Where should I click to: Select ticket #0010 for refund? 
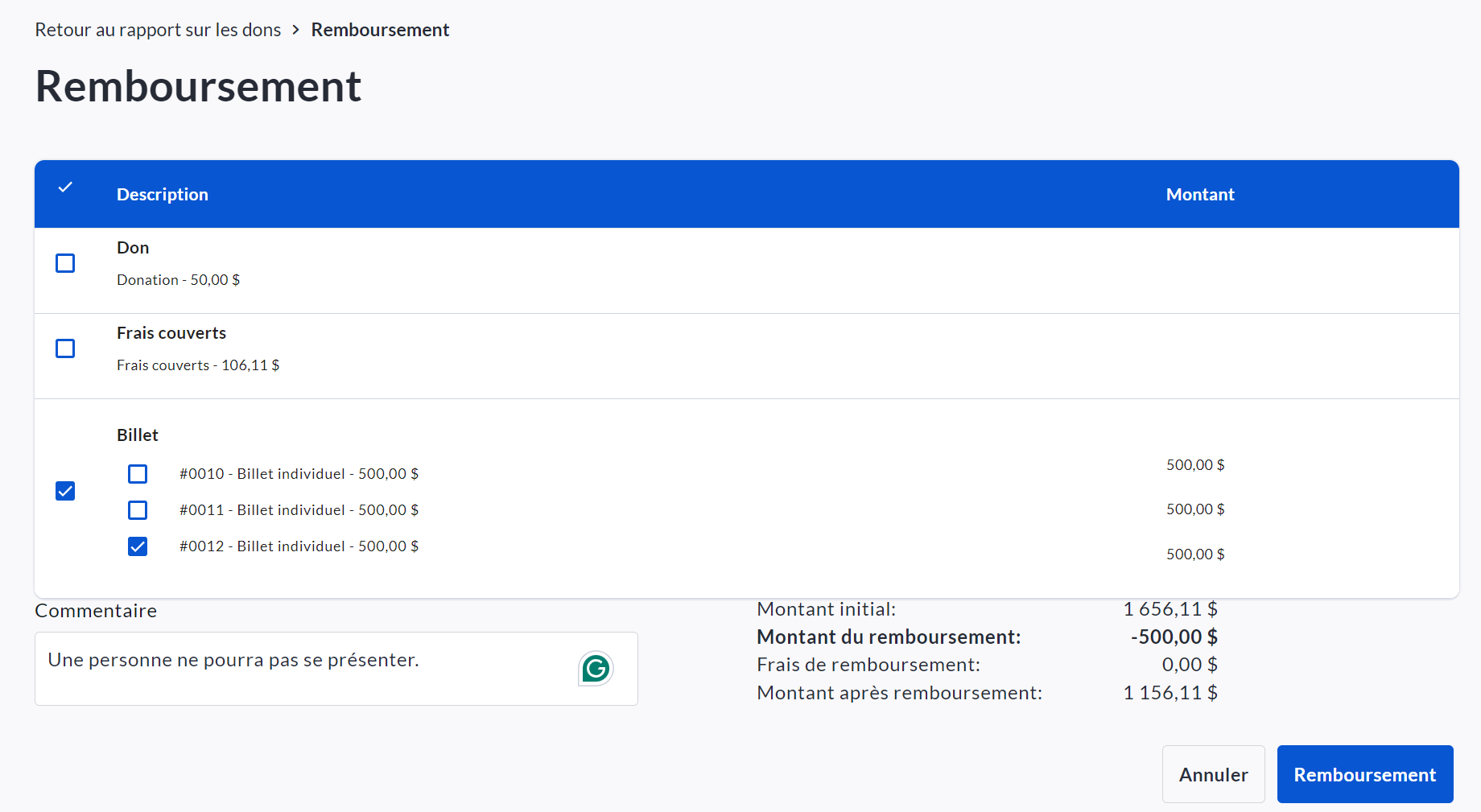pyautogui.click(x=138, y=474)
